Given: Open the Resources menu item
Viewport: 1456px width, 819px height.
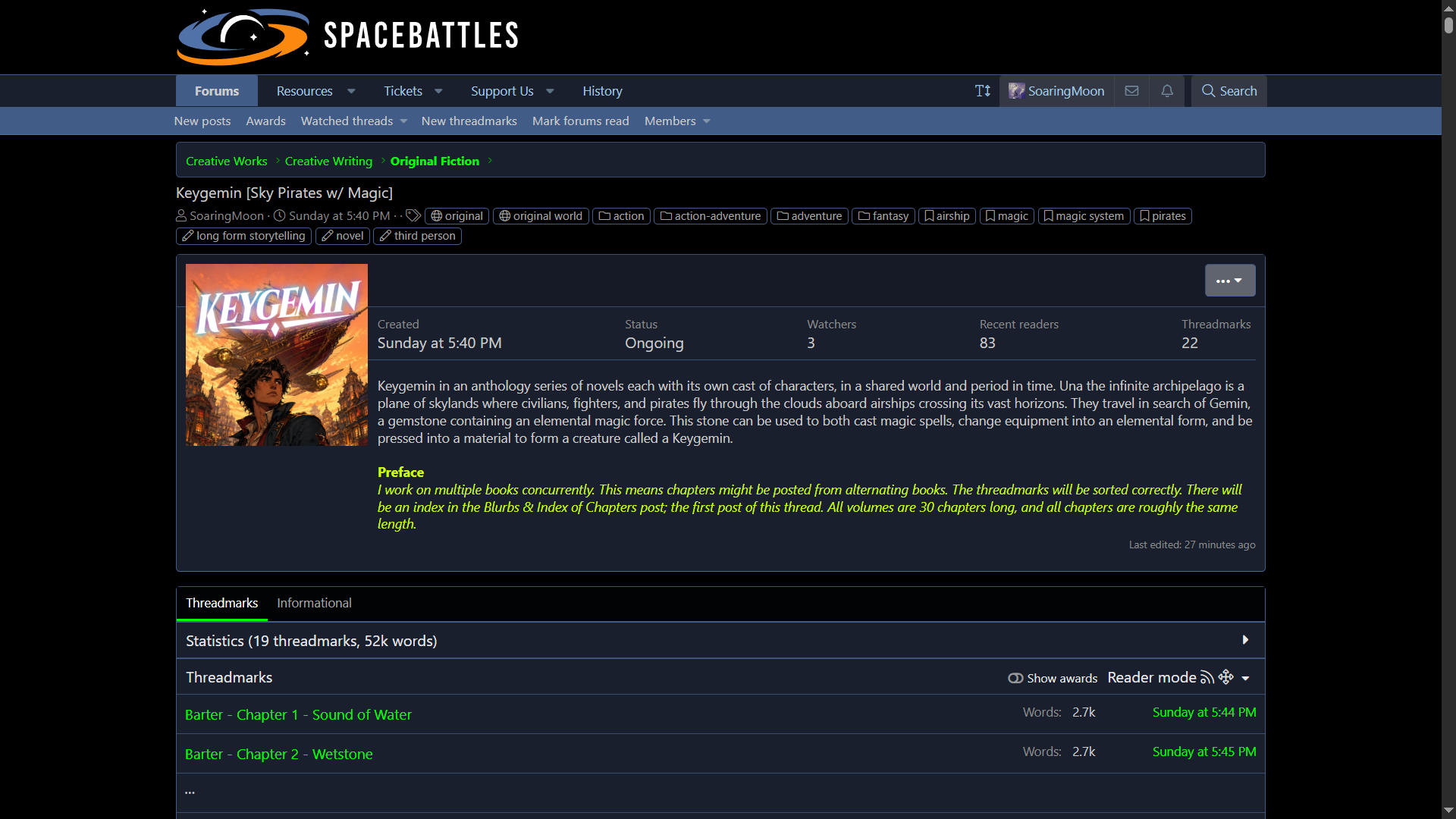Looking at the screenshot, I should (x=304, y=91).
